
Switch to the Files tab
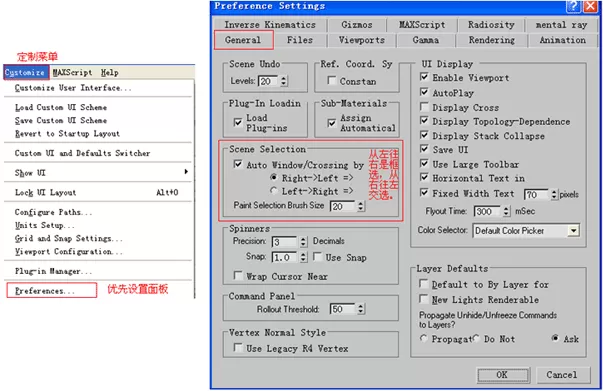click(x=300, y=40)
